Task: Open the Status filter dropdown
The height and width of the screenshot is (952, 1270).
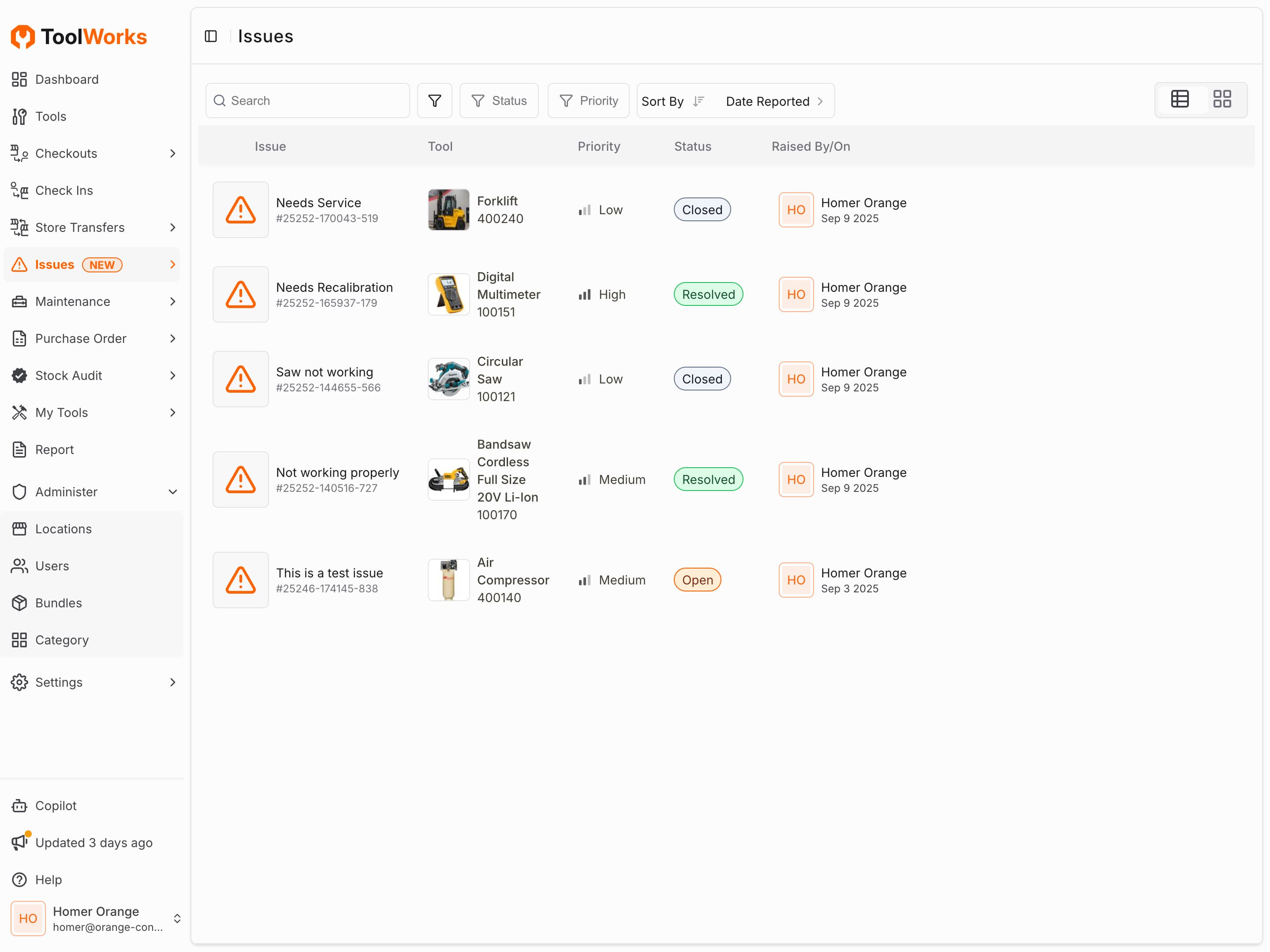Action: tap(499, 101)
